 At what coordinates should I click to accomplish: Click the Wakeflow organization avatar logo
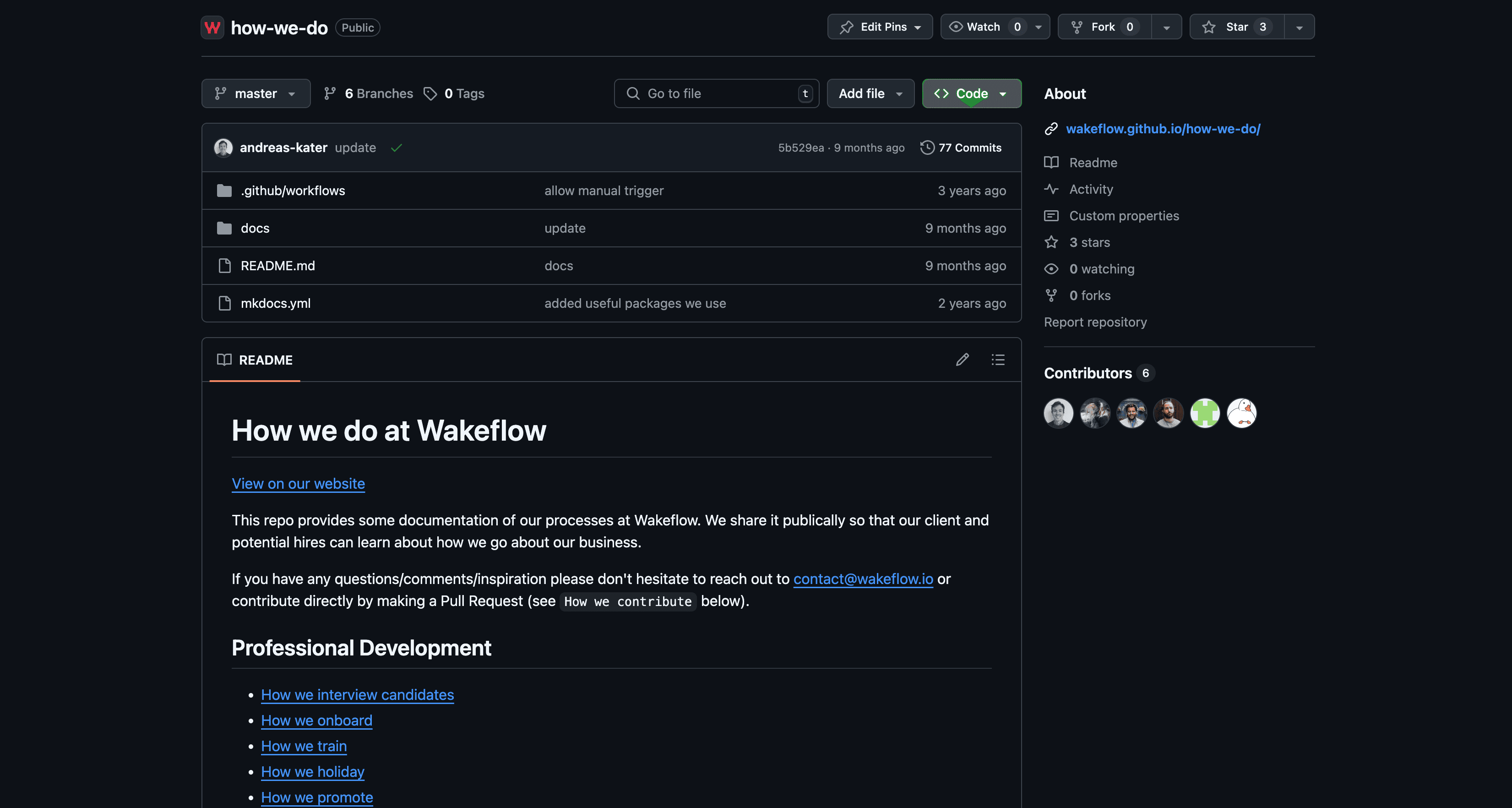click(x=212, y=27)
